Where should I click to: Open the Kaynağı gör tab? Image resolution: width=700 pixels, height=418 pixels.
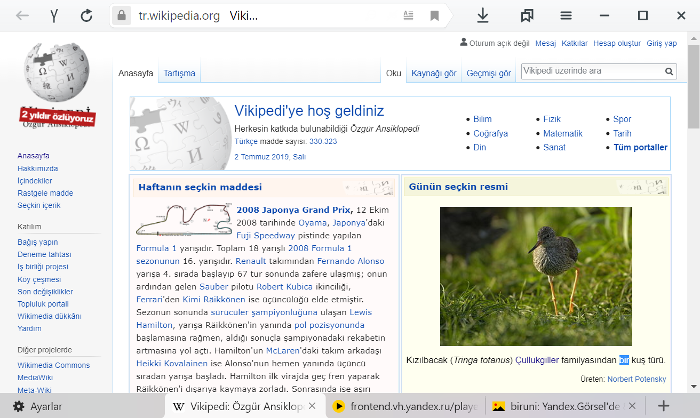[x=433, y=73]
